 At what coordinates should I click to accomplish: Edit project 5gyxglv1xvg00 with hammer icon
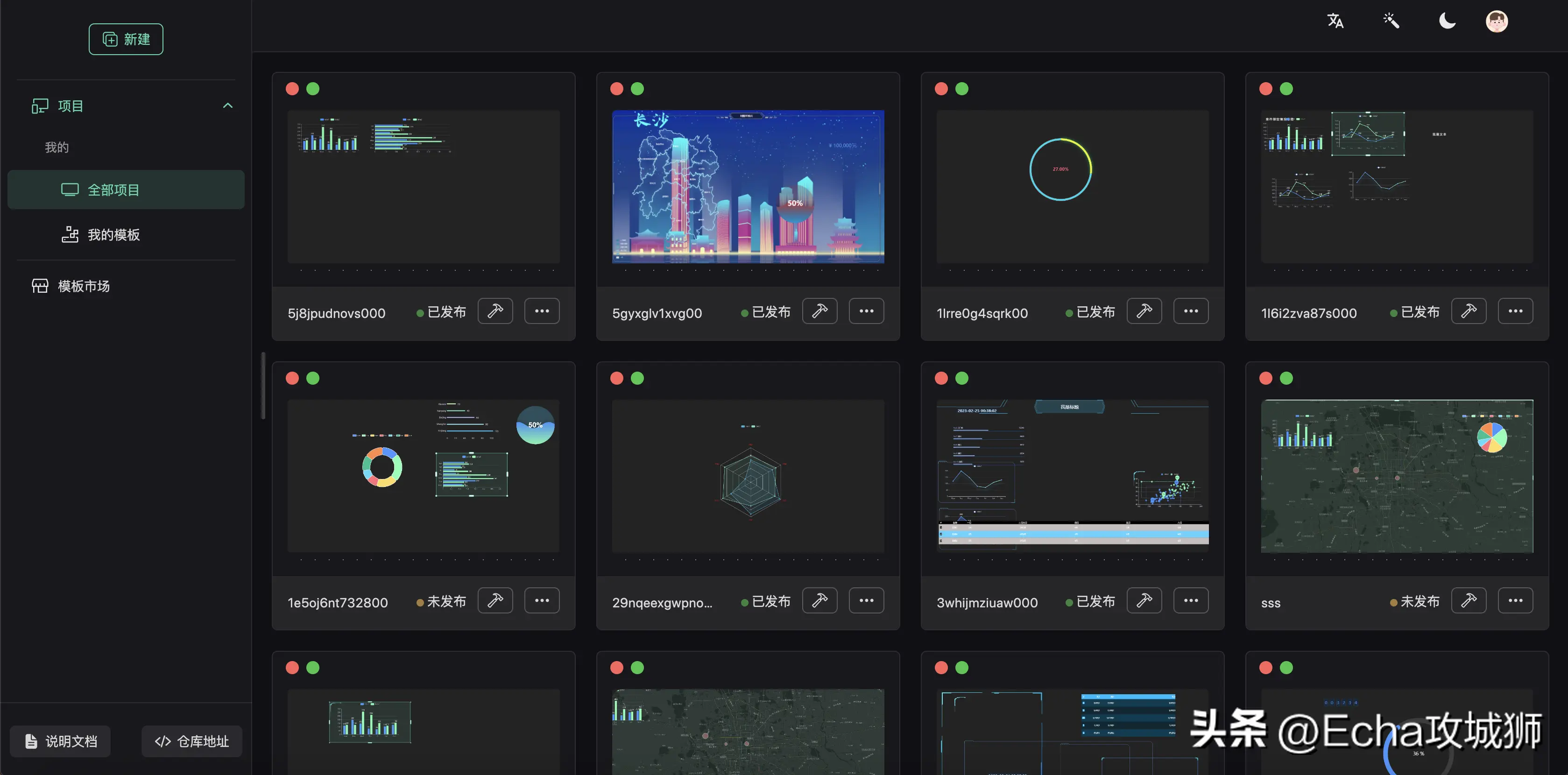[820, 311]
